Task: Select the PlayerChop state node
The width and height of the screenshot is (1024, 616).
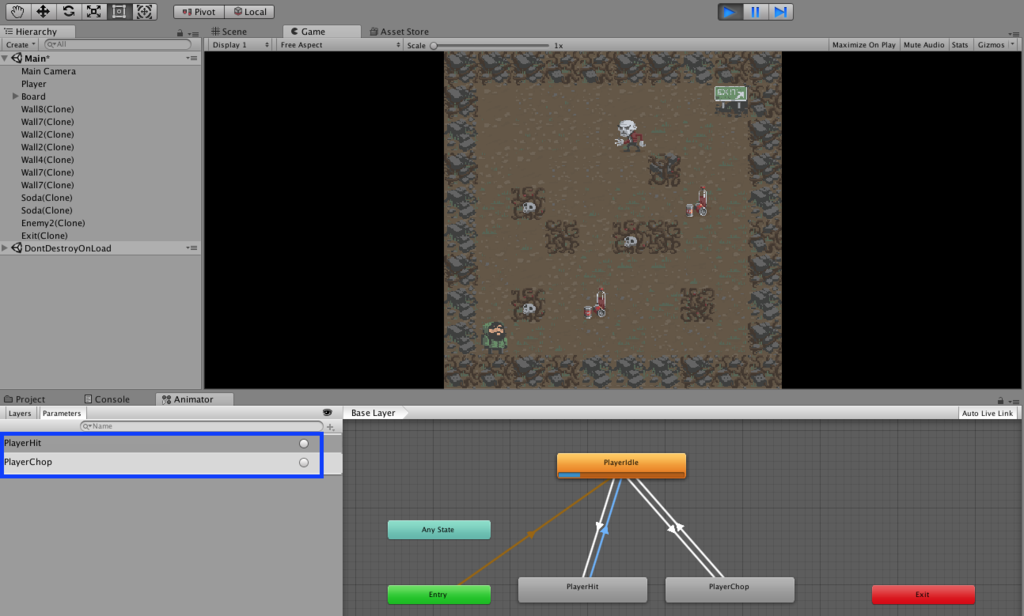Action: (729, 589)
